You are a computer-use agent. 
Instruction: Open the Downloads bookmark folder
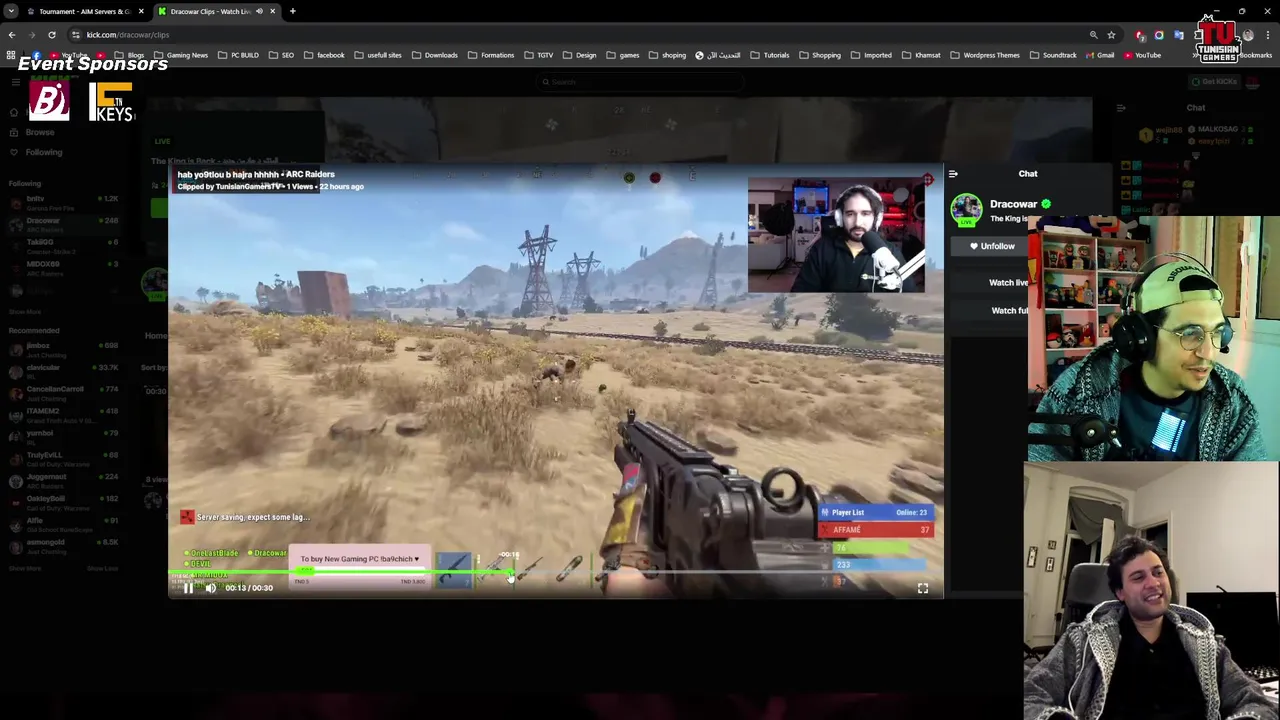pos(435,55)
